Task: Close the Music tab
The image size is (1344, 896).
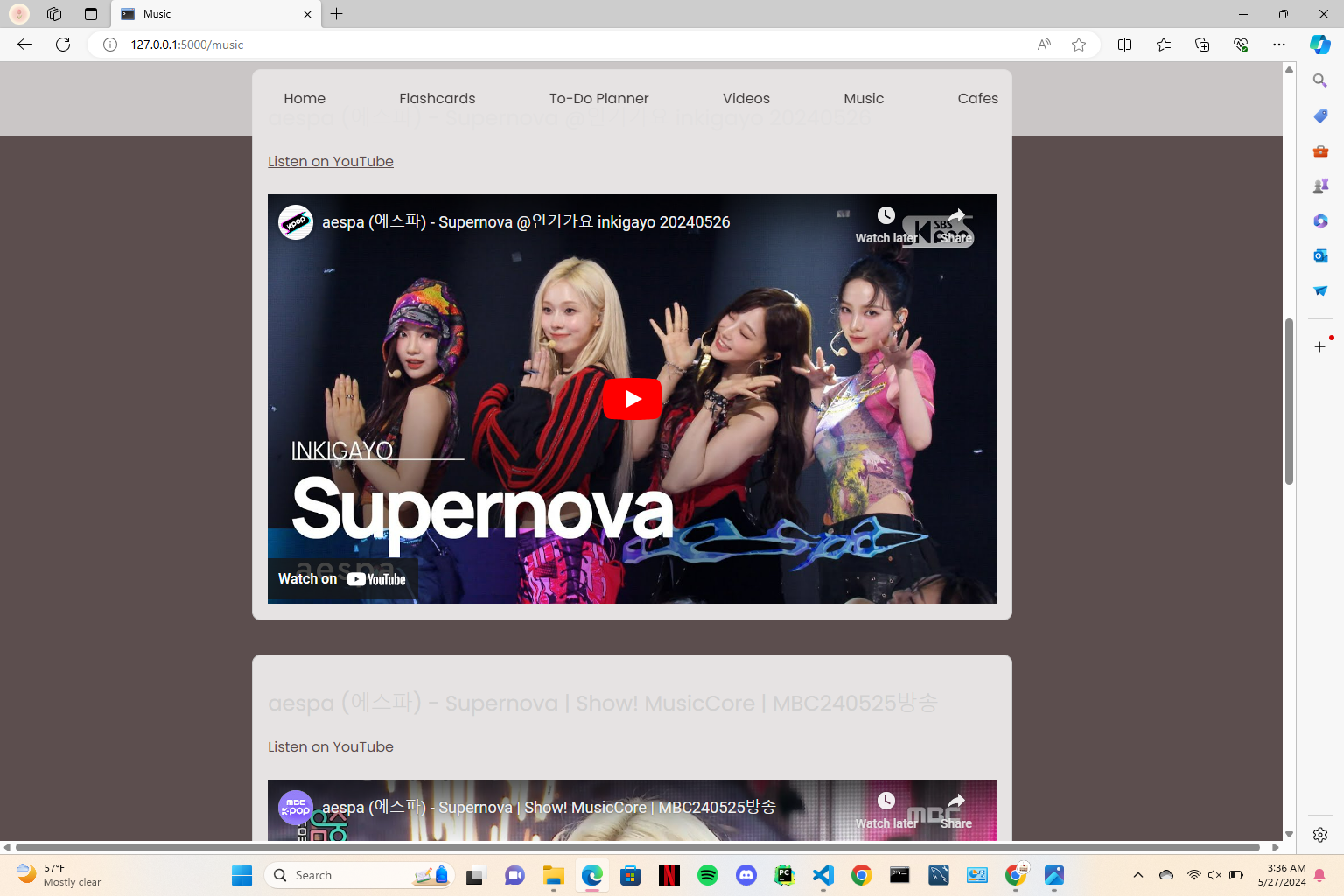Action: click(307, 14)
